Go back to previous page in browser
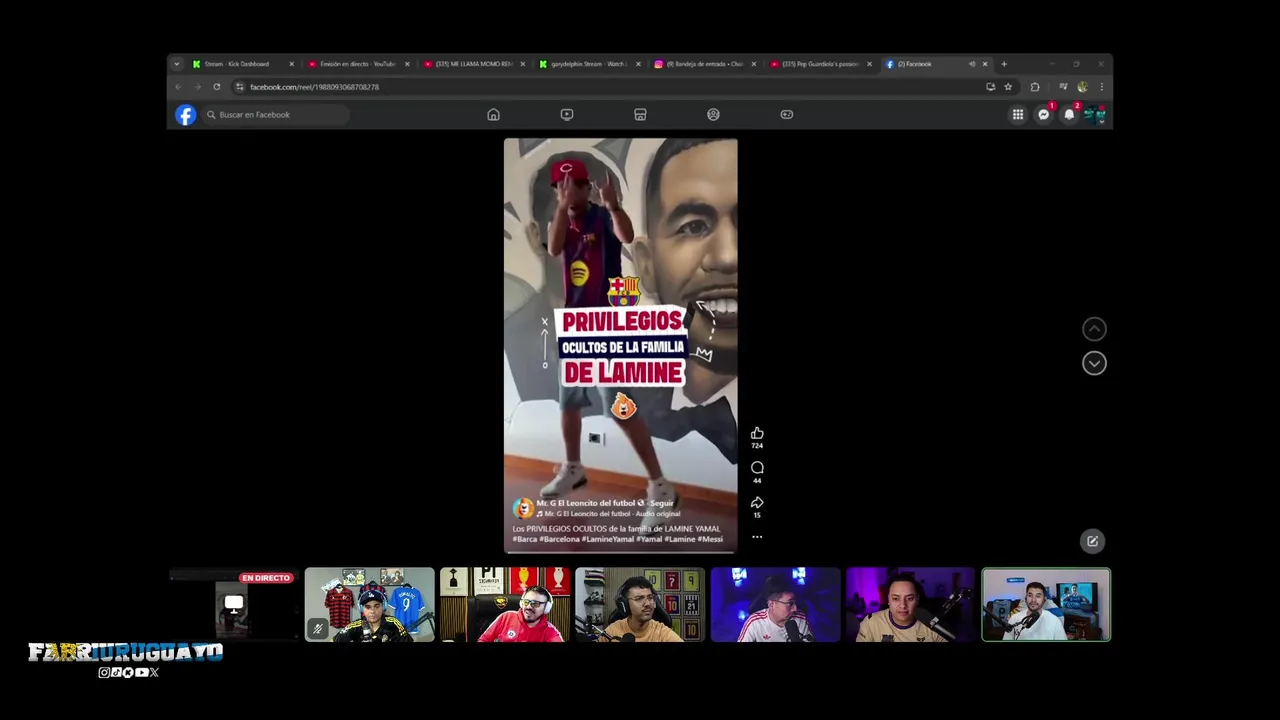 [x=178, y=87]
